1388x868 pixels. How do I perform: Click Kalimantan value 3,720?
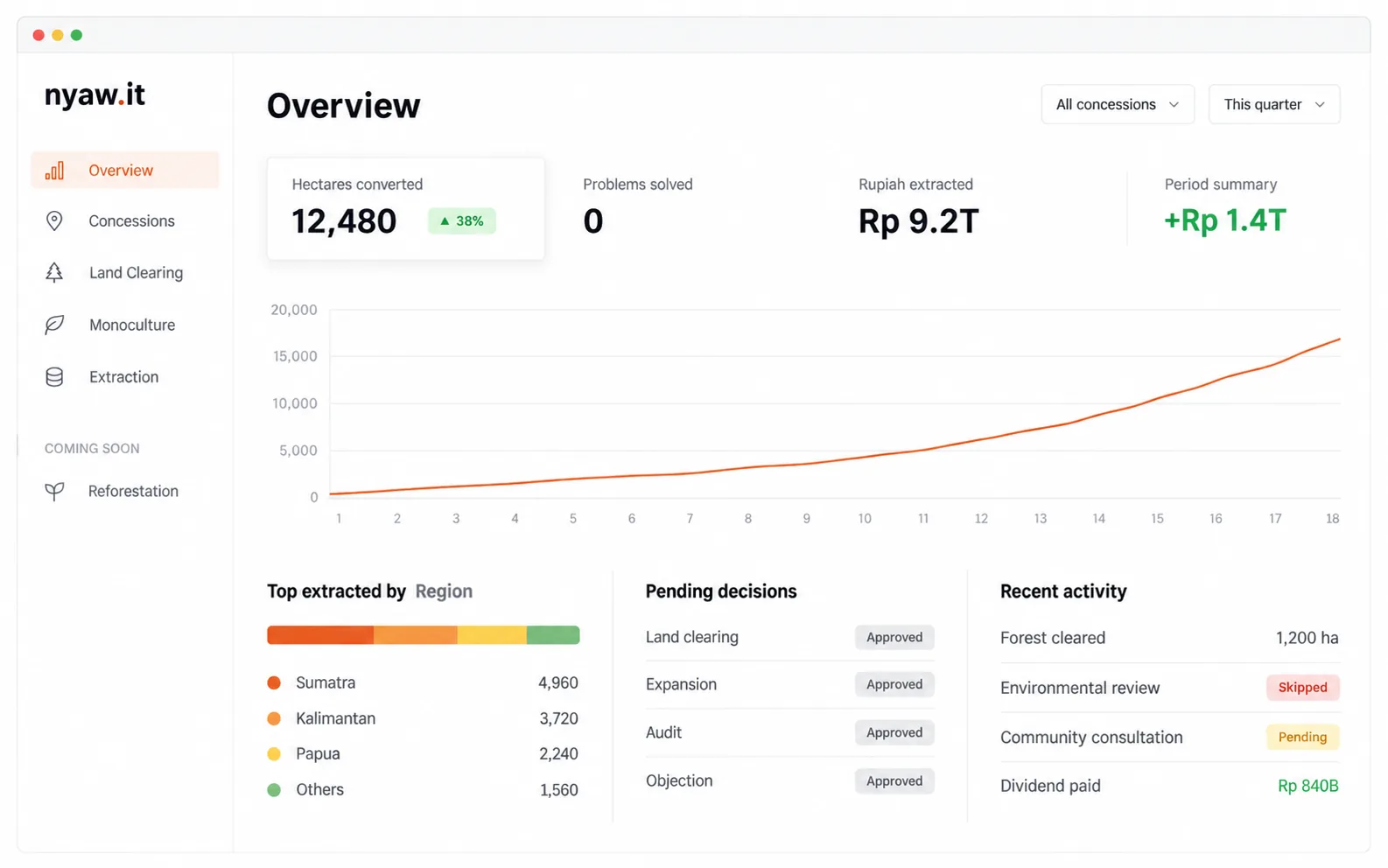click(x=558, y=718)
